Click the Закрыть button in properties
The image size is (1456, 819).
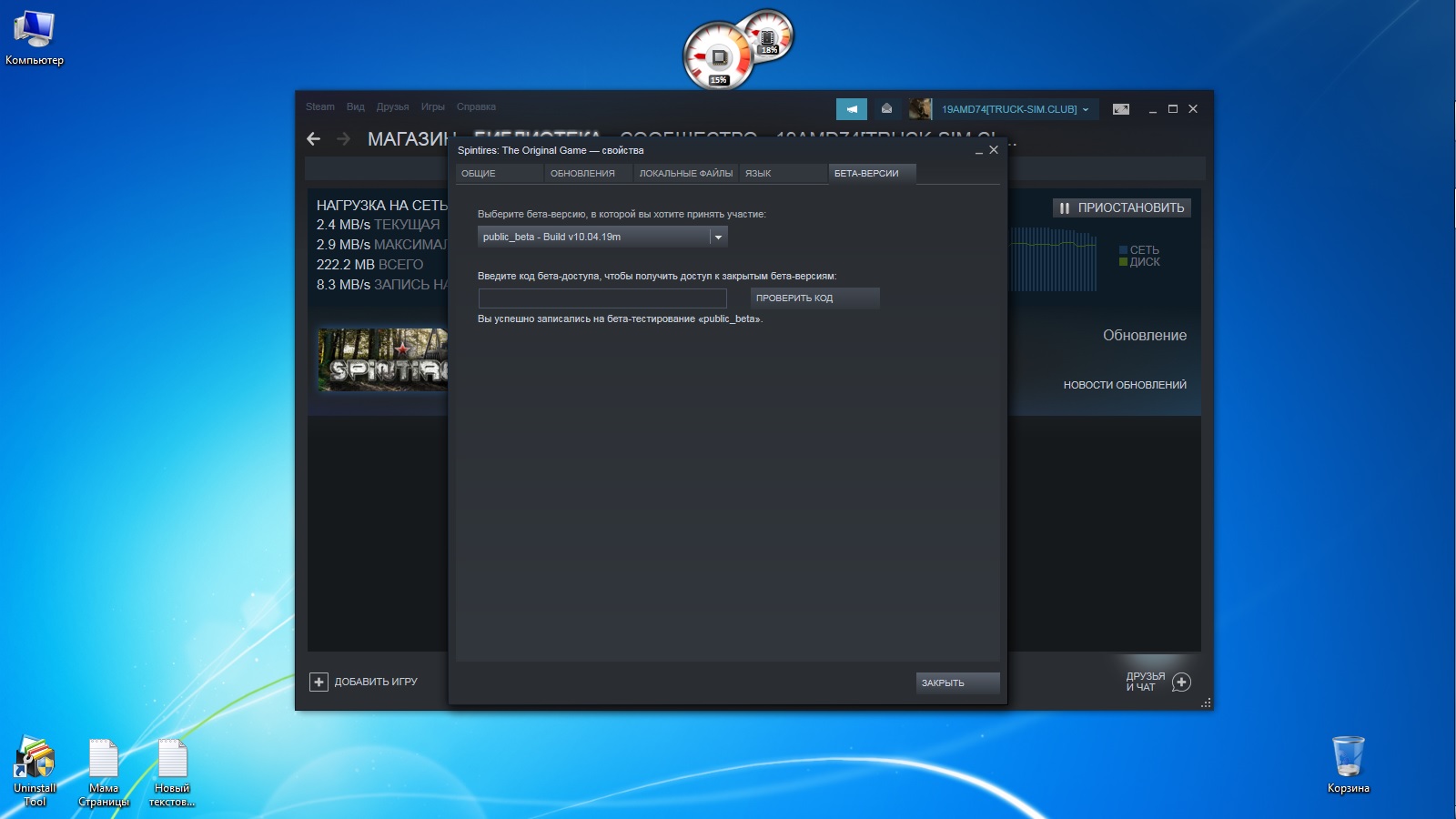click(x=957, y=682)
